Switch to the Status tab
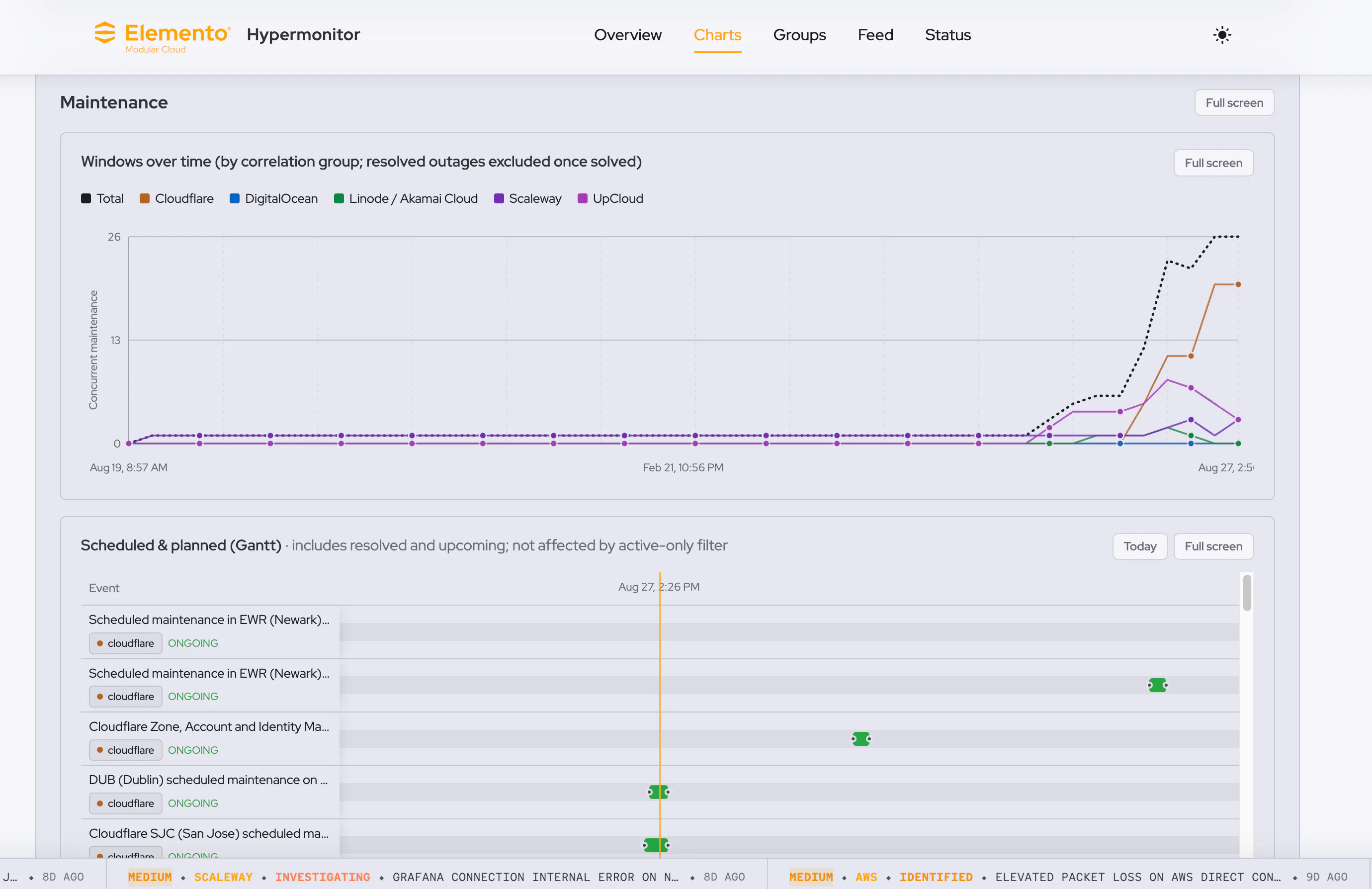Image resolution: width=1372 pixels, height=889 pixels. point(947,35)
